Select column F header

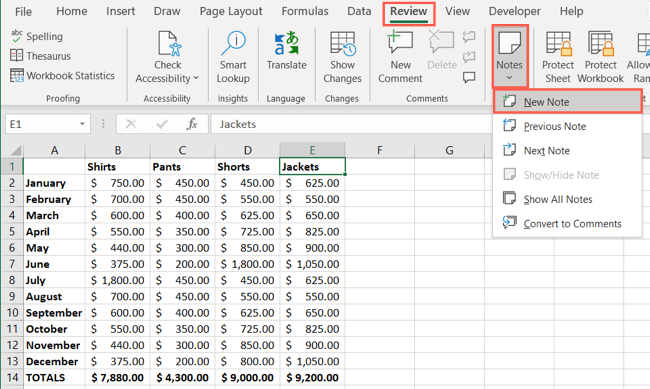379,150
